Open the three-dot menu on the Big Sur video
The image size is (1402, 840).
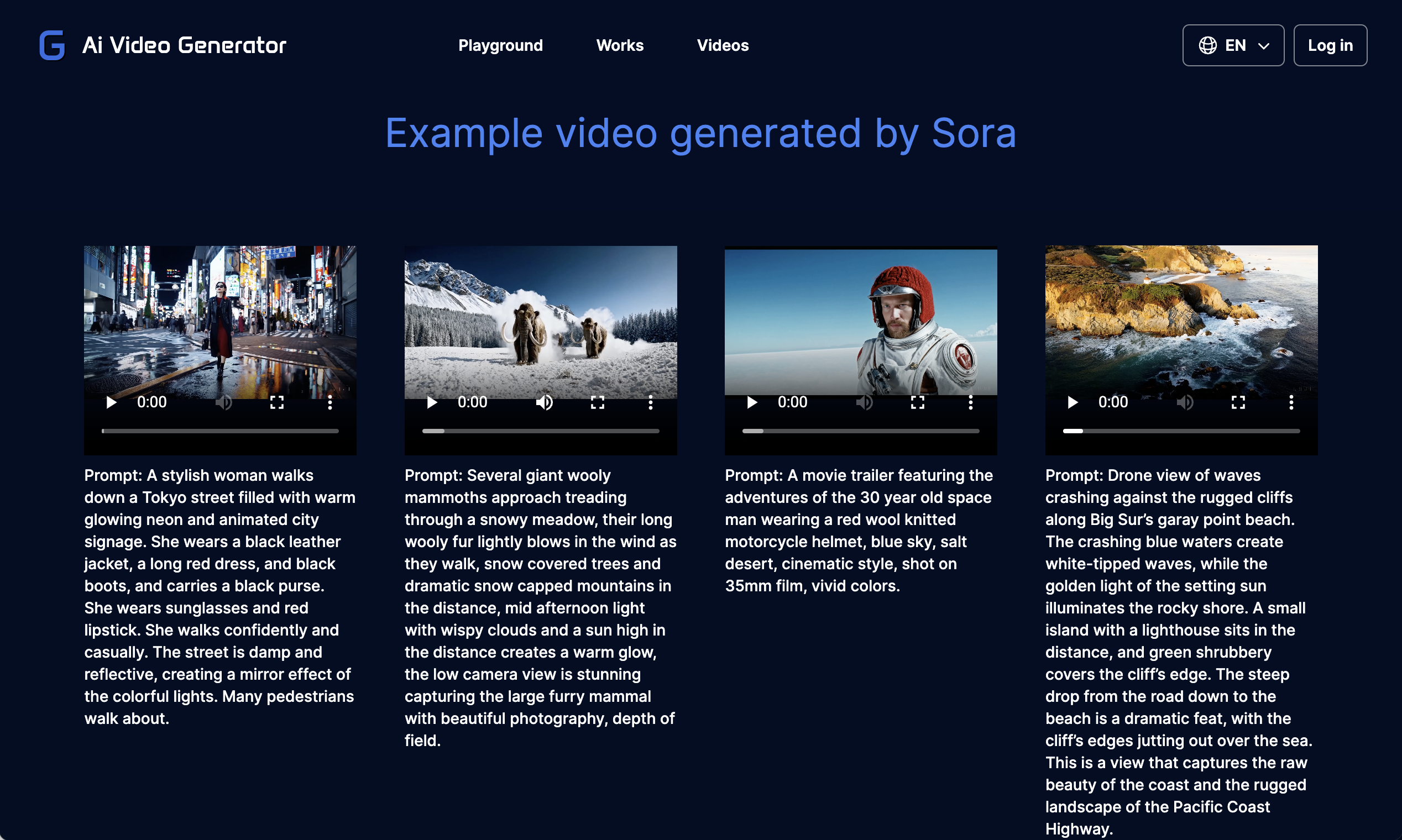click(1291, 402)
